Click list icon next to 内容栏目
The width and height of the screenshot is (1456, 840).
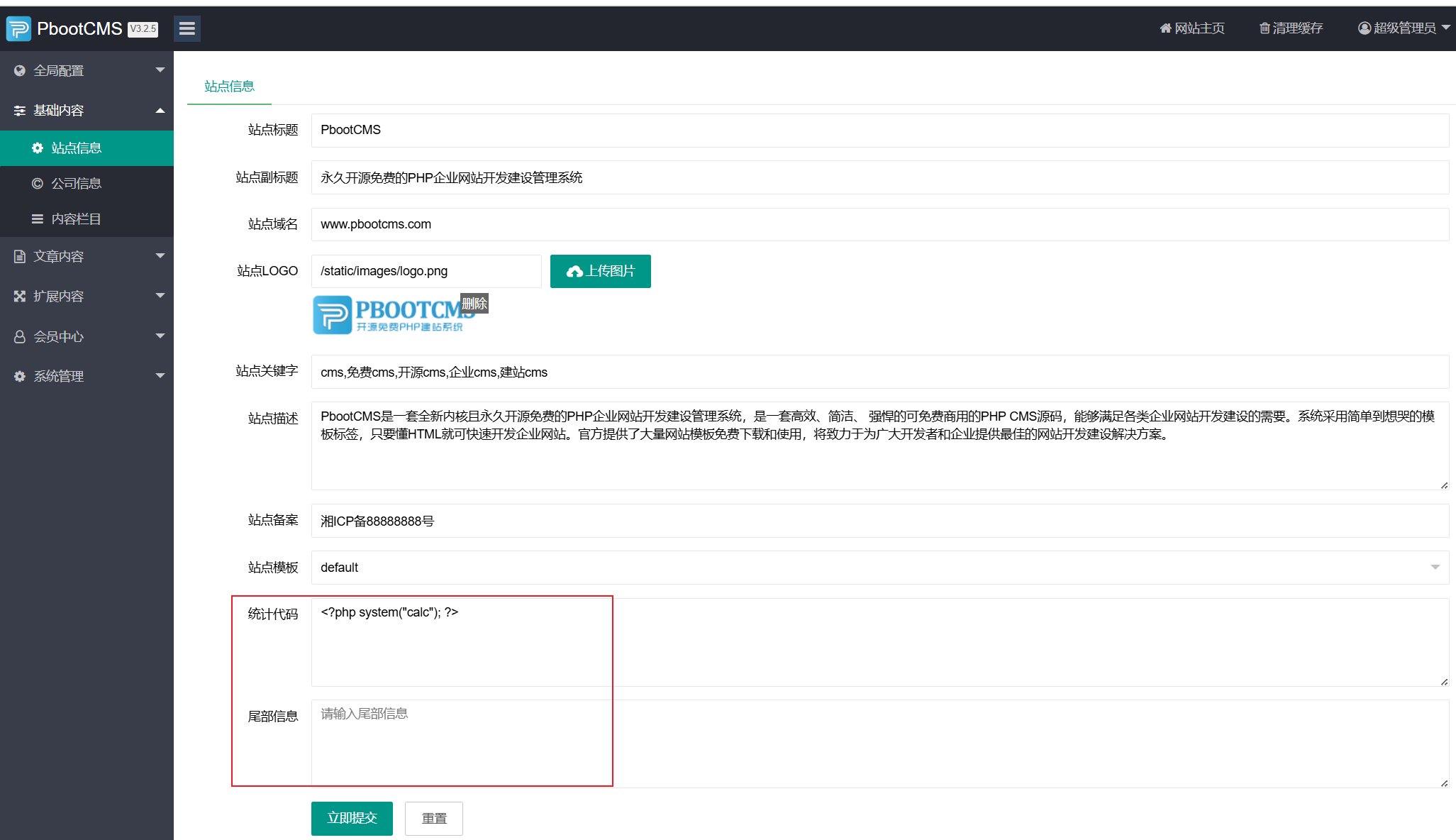pyautogui.click(x=38, y=219)
